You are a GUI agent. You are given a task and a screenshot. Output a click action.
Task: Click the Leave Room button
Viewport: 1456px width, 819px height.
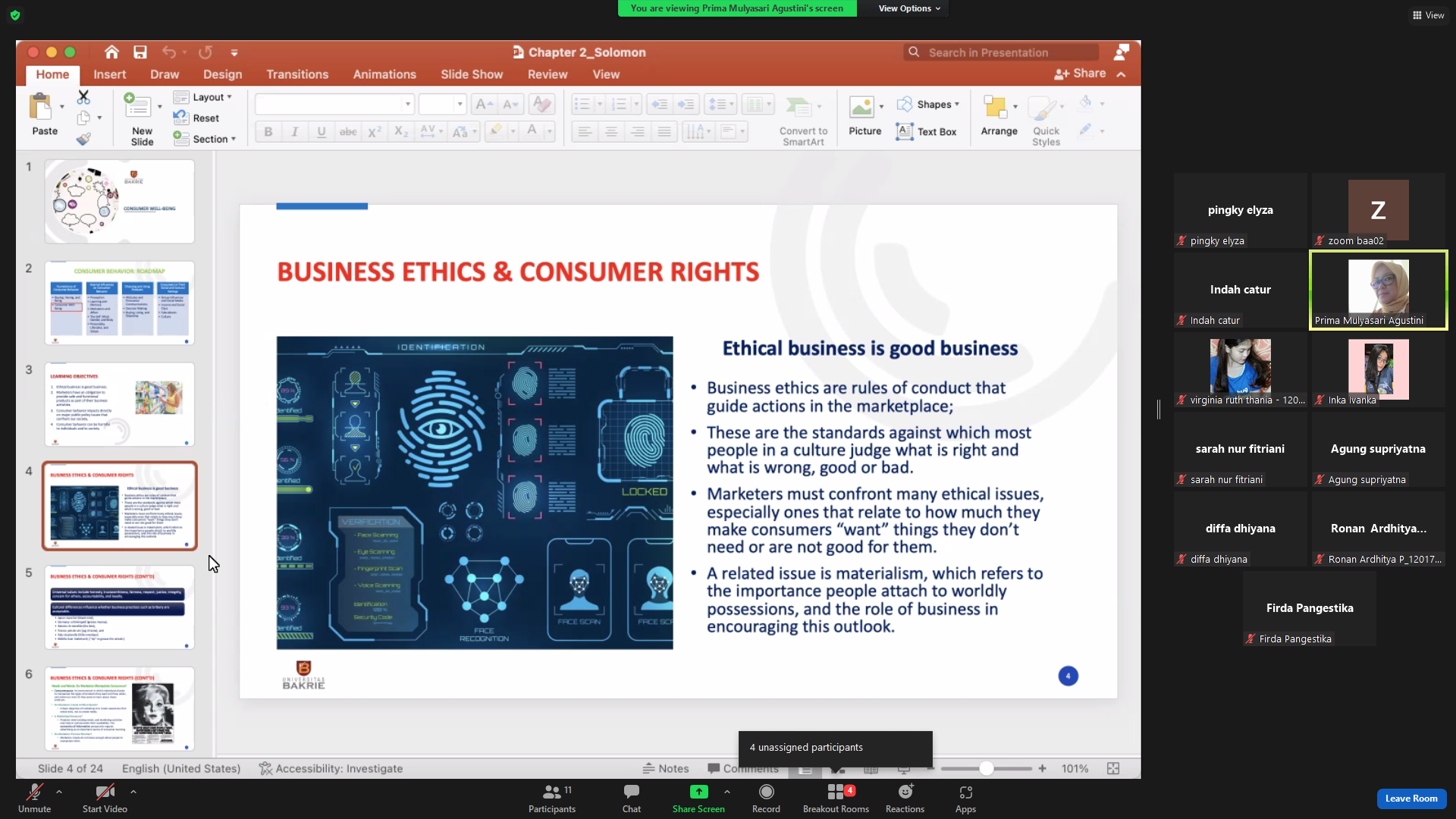click(1411, 799)
